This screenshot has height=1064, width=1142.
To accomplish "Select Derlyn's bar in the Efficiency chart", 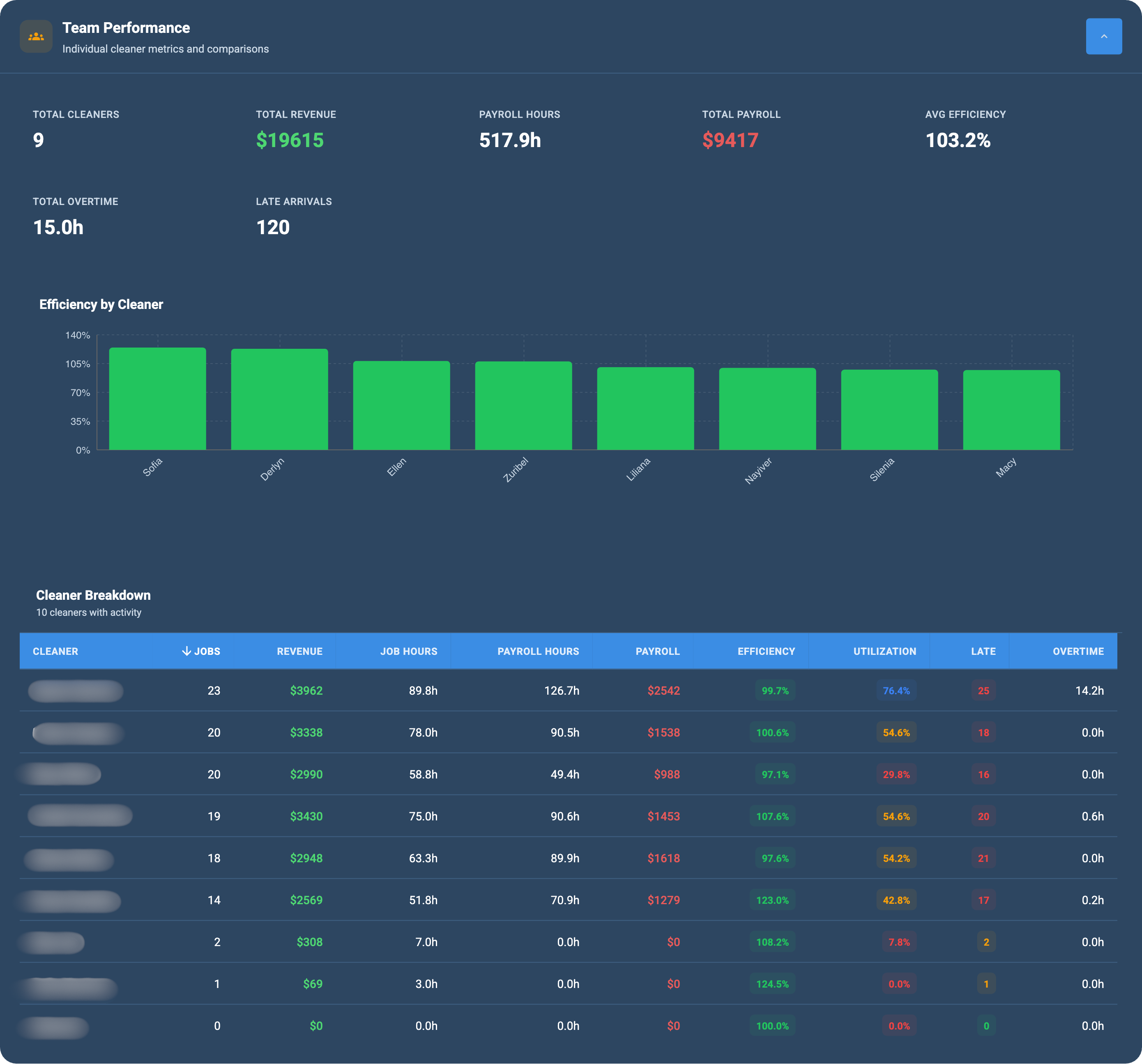I will point(279,398).
